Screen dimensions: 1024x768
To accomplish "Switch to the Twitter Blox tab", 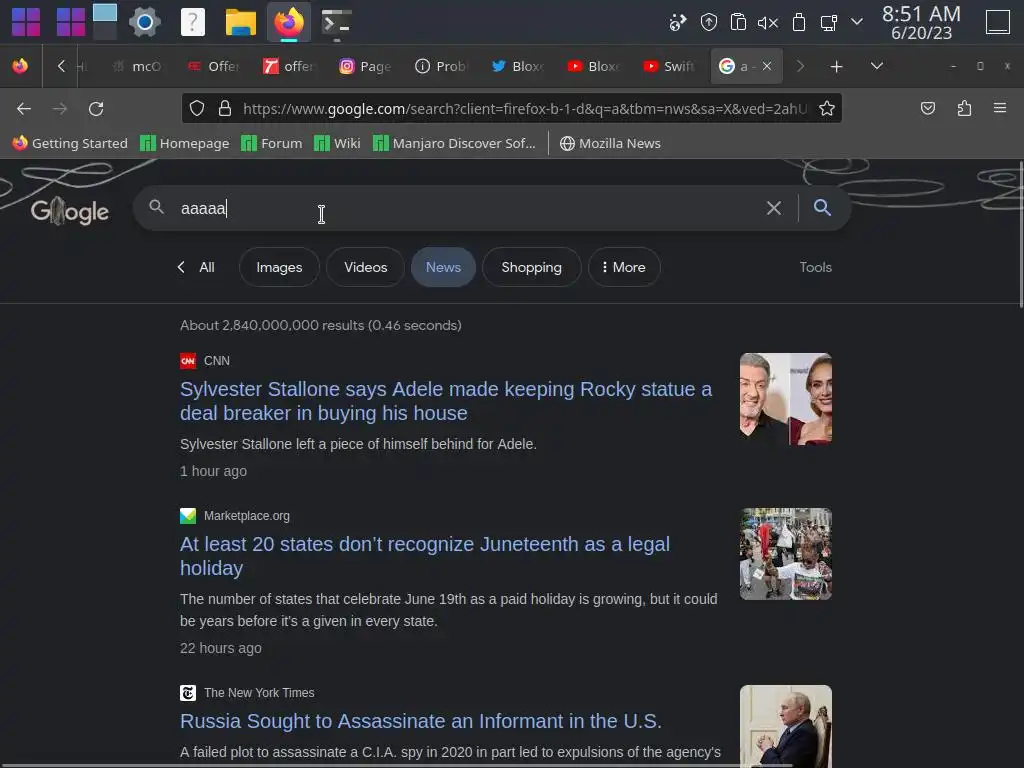I will [x=517, y=66].
